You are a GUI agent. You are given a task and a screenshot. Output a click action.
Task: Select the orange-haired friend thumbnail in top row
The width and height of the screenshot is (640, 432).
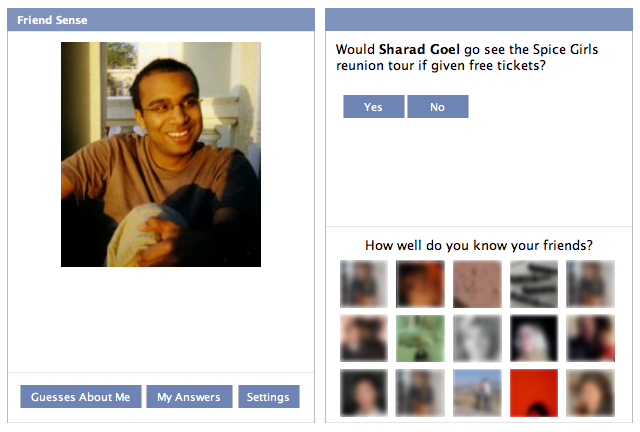pyautogui.click(x=420, y=284)
